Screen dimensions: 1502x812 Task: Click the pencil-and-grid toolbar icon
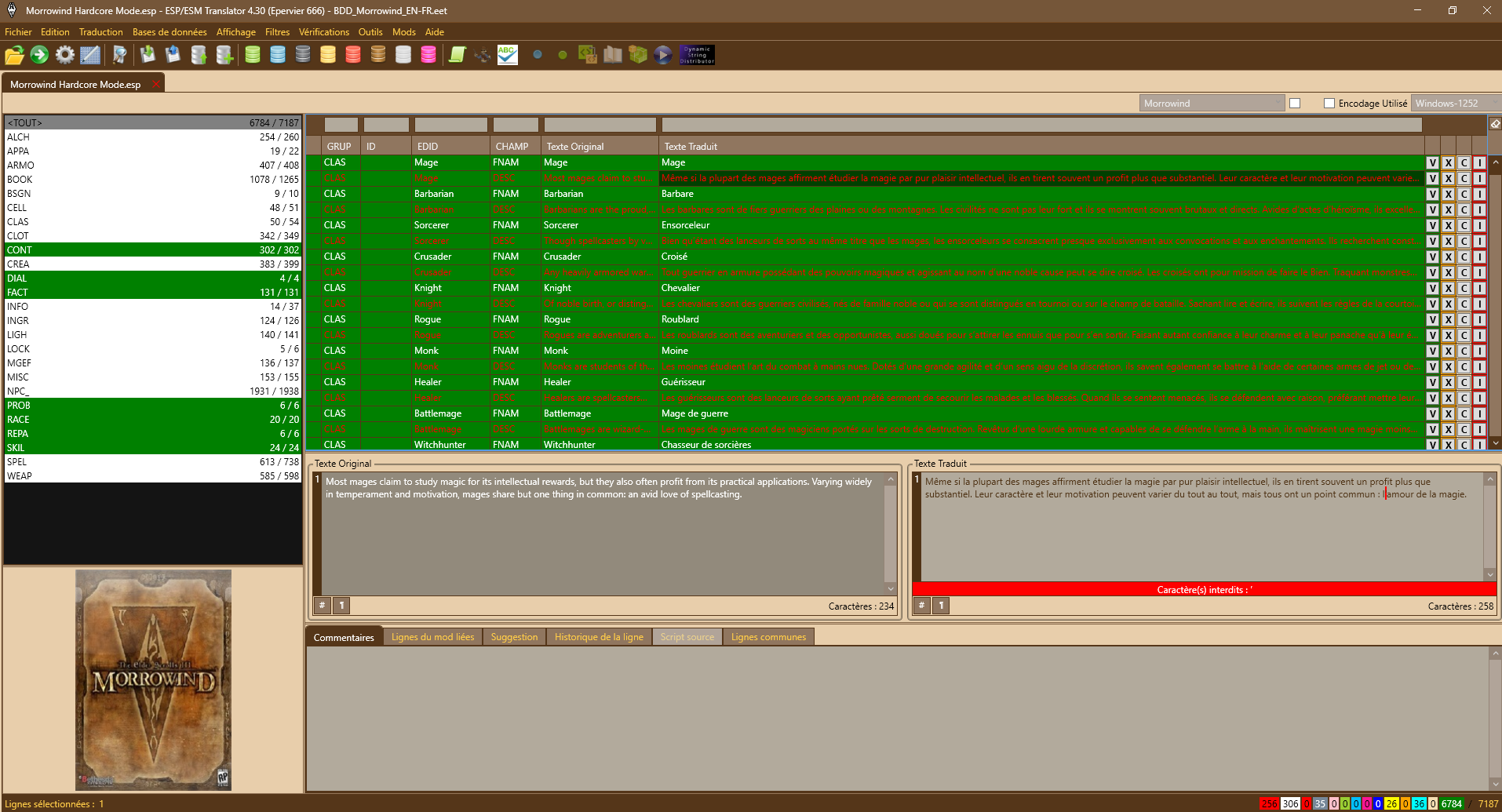click(90, 55)
